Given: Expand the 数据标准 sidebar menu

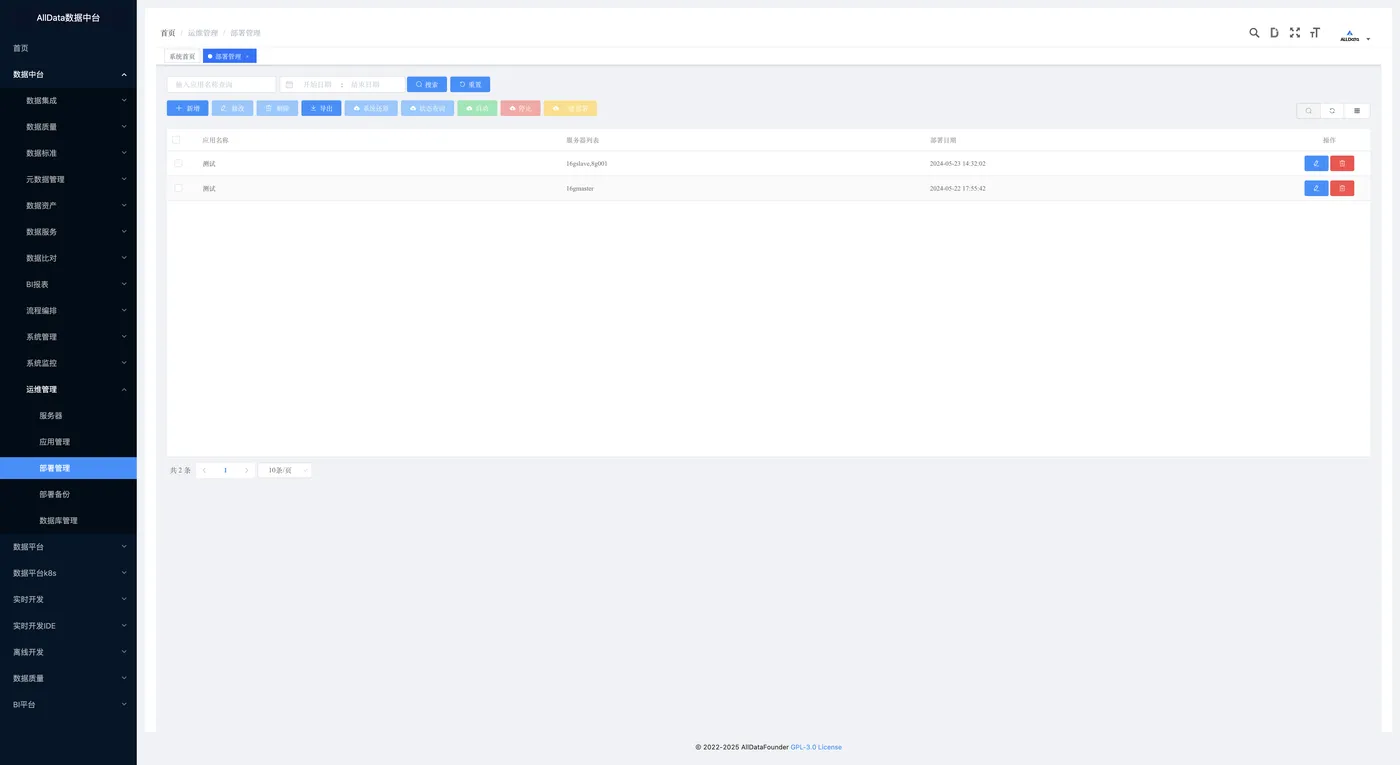Looking at the screenshot, I should pos(68,153).
